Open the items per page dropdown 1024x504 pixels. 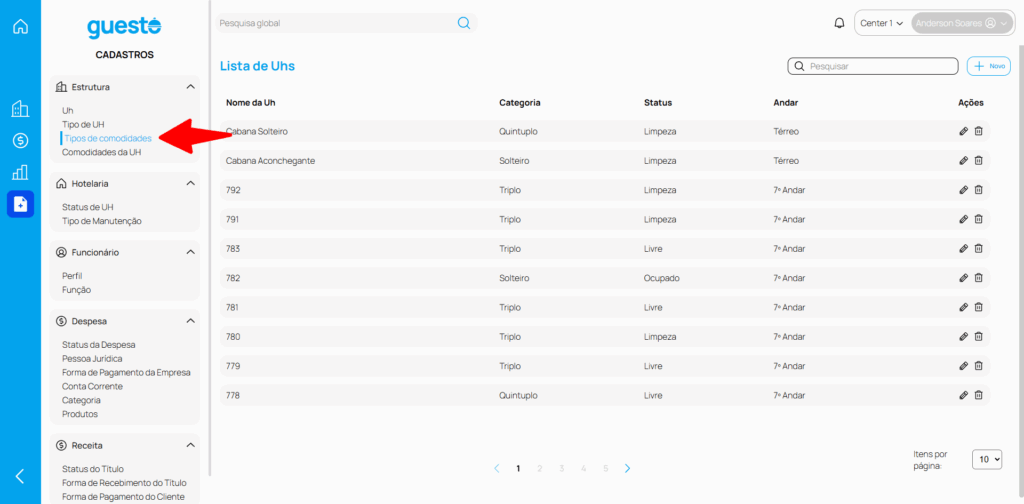click(987, 459)
